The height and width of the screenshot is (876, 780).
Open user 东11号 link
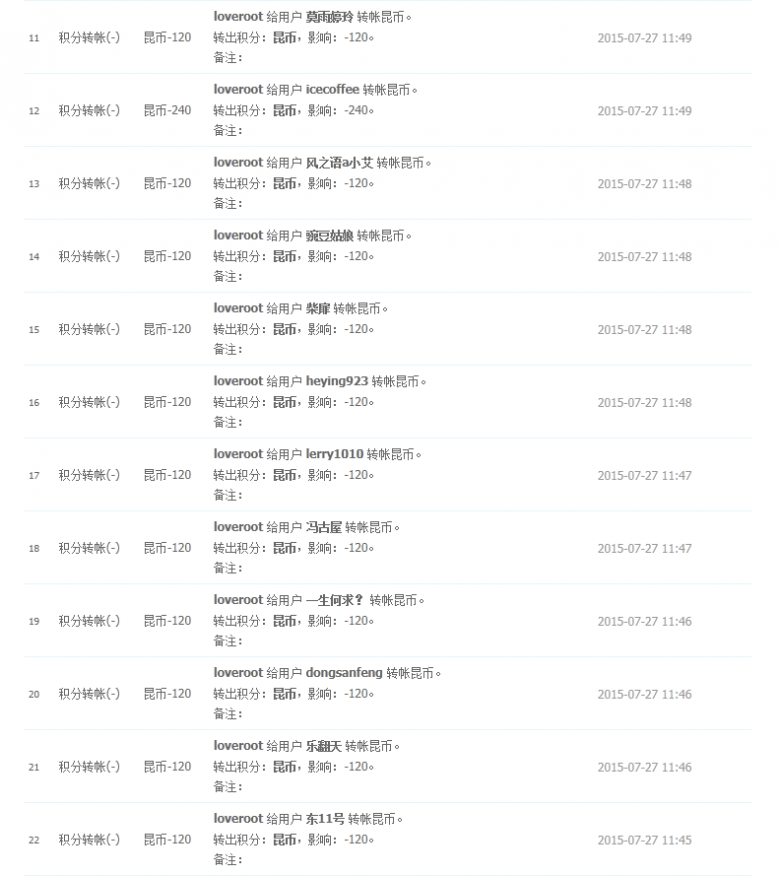point(325,818)
